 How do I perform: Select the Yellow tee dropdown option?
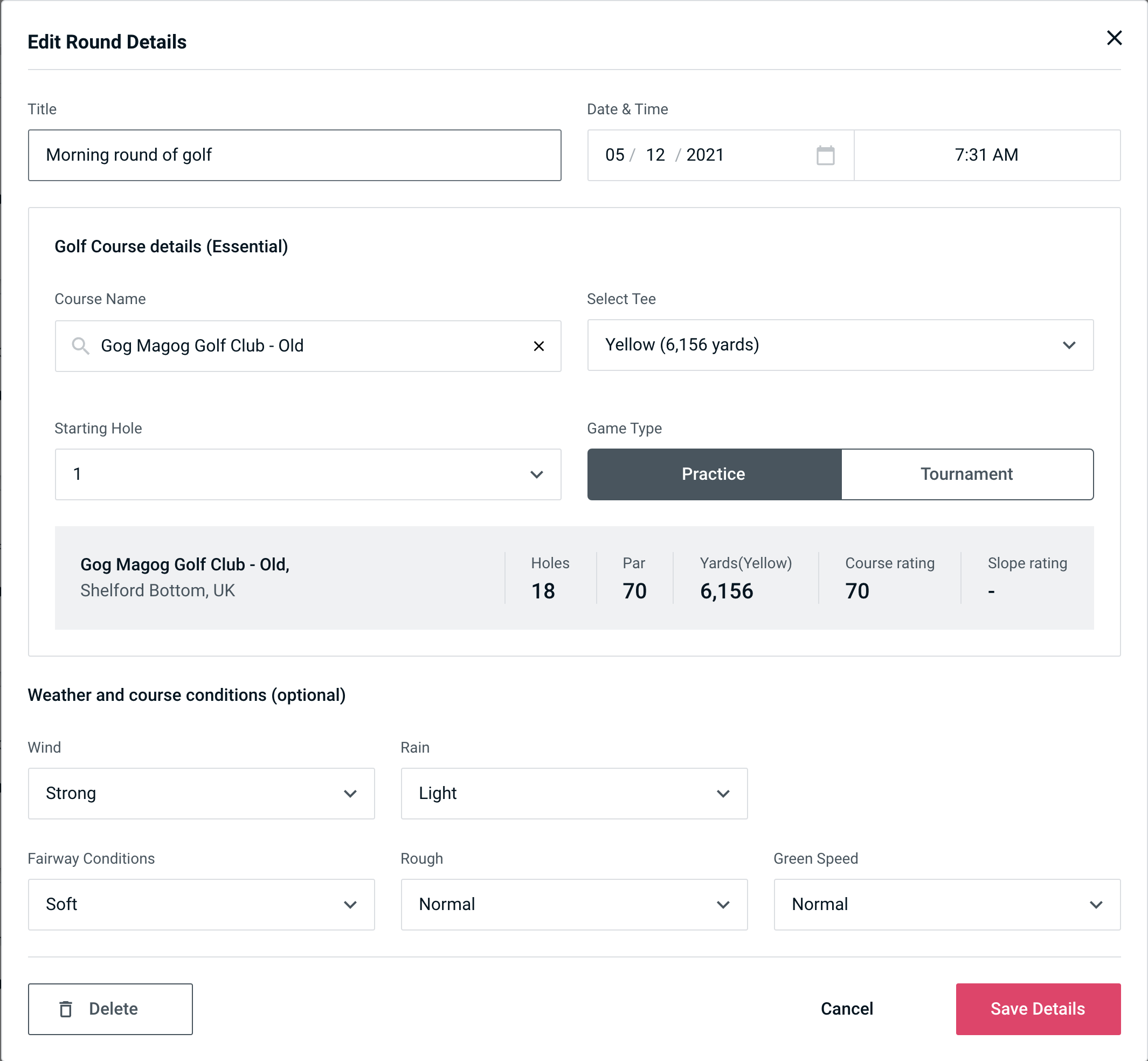point(839,345)
